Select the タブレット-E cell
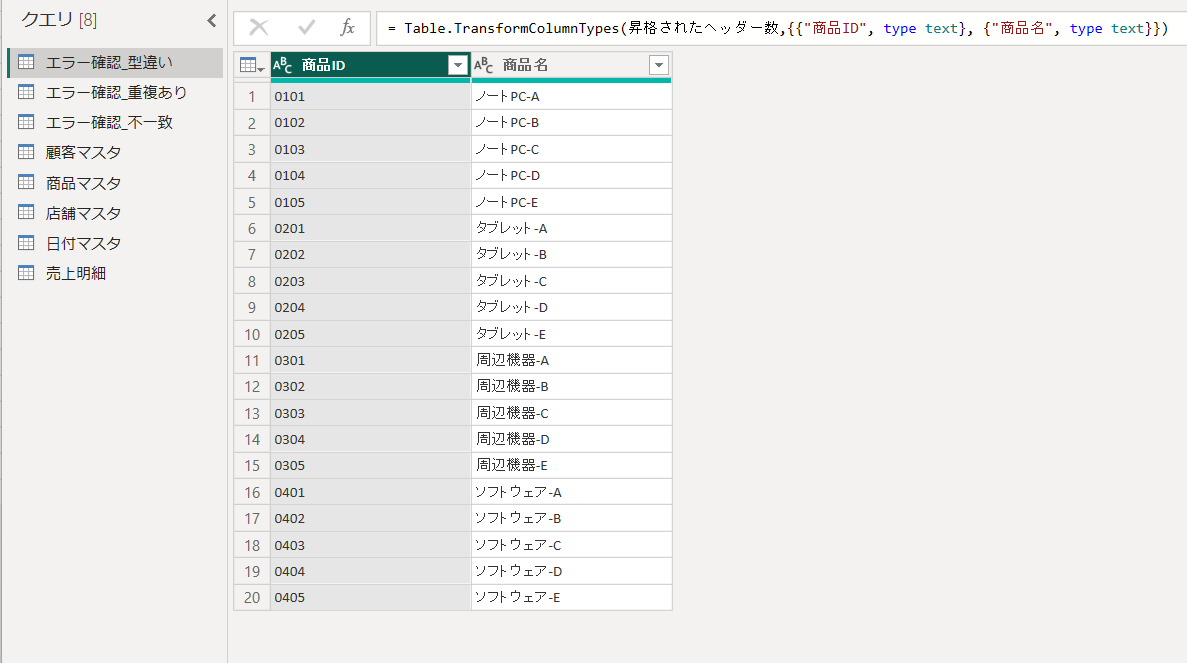This screenshot has width=1187, height=663. tap(572, 334)
